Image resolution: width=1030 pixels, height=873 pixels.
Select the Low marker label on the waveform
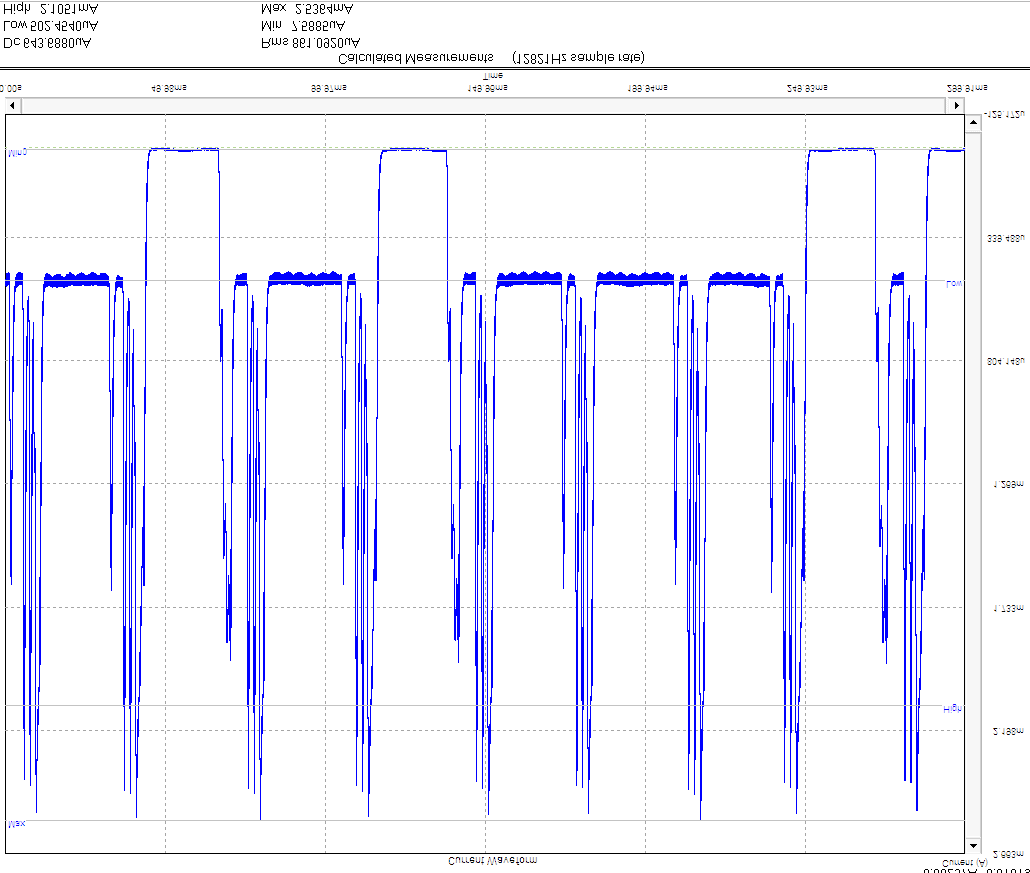(x=954, y=284)
